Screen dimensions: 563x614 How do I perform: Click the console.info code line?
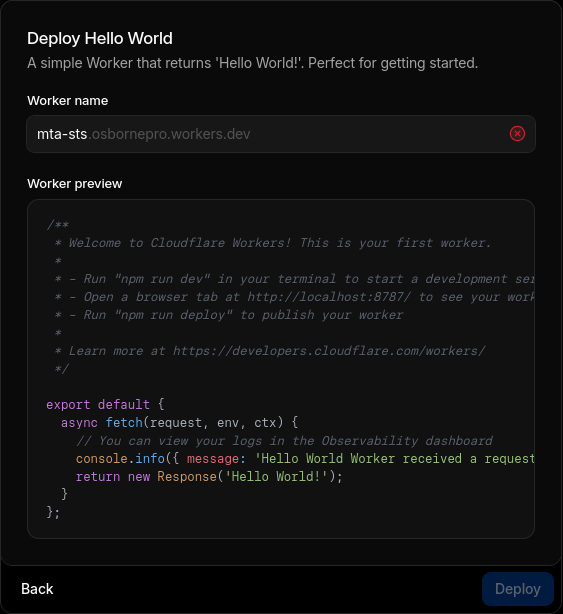(x=305, y=459)
